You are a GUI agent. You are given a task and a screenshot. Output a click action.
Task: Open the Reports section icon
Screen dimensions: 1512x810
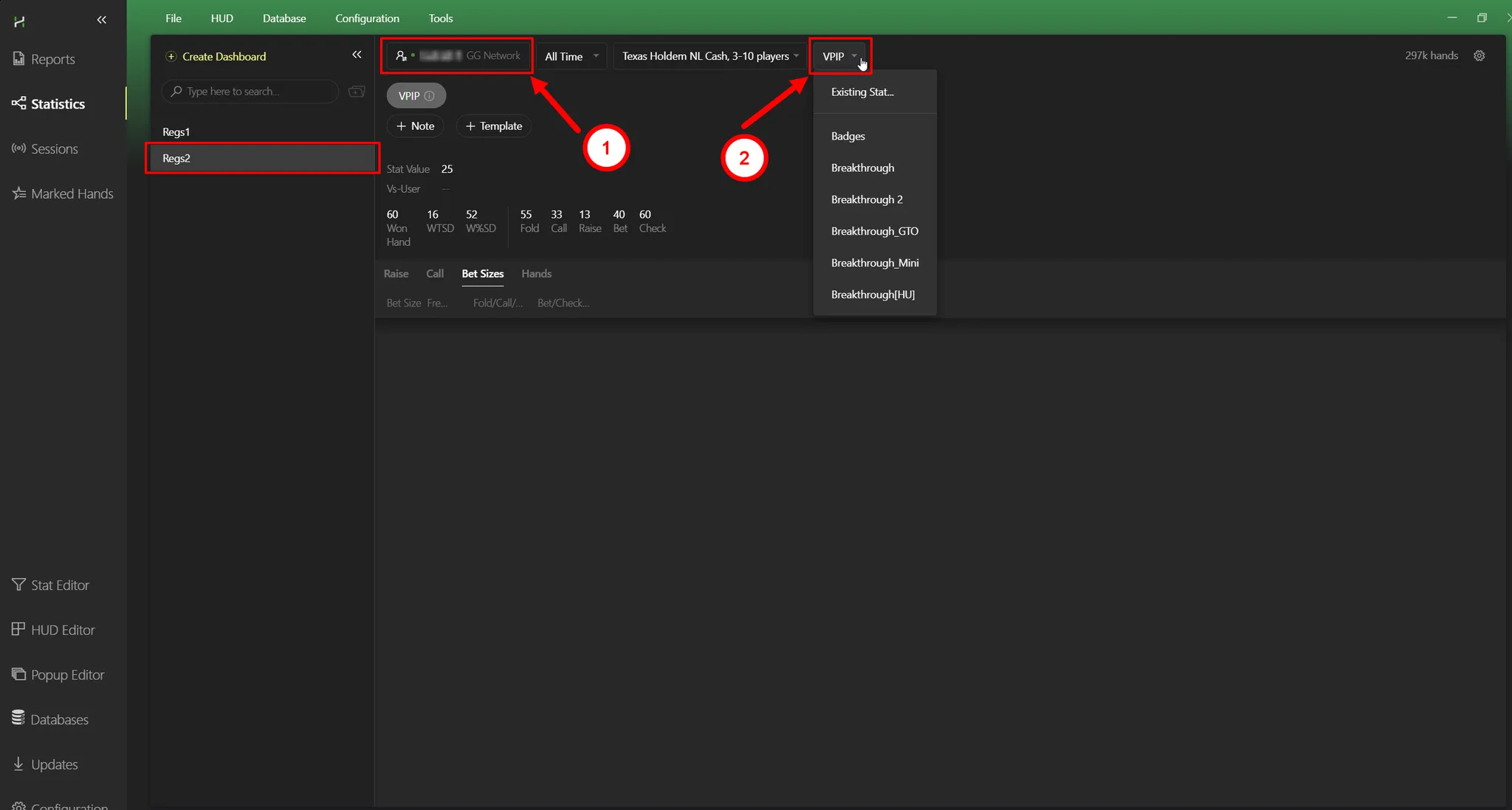[x=18, y=59]
